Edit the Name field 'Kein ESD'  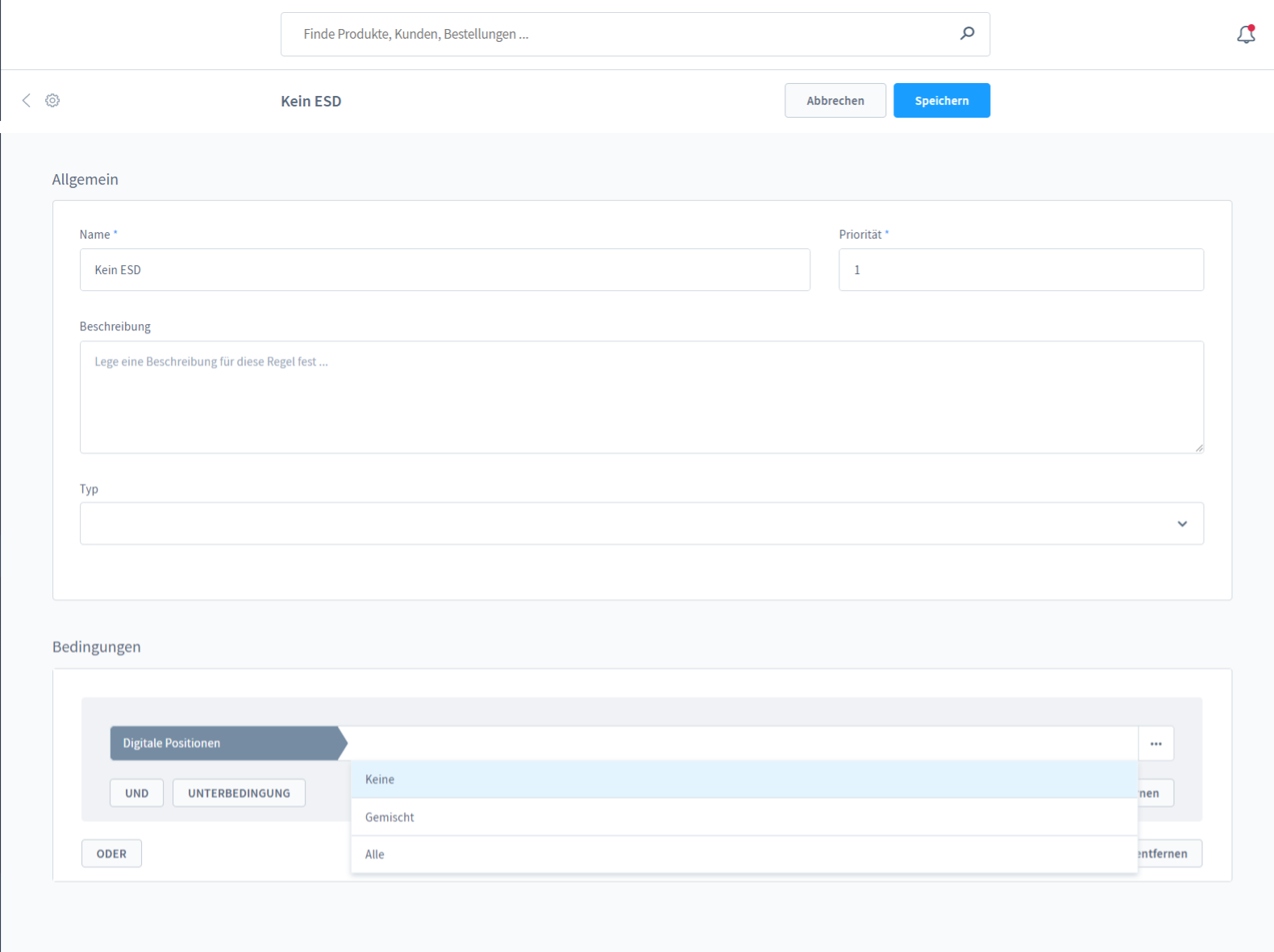pos(445,270)
